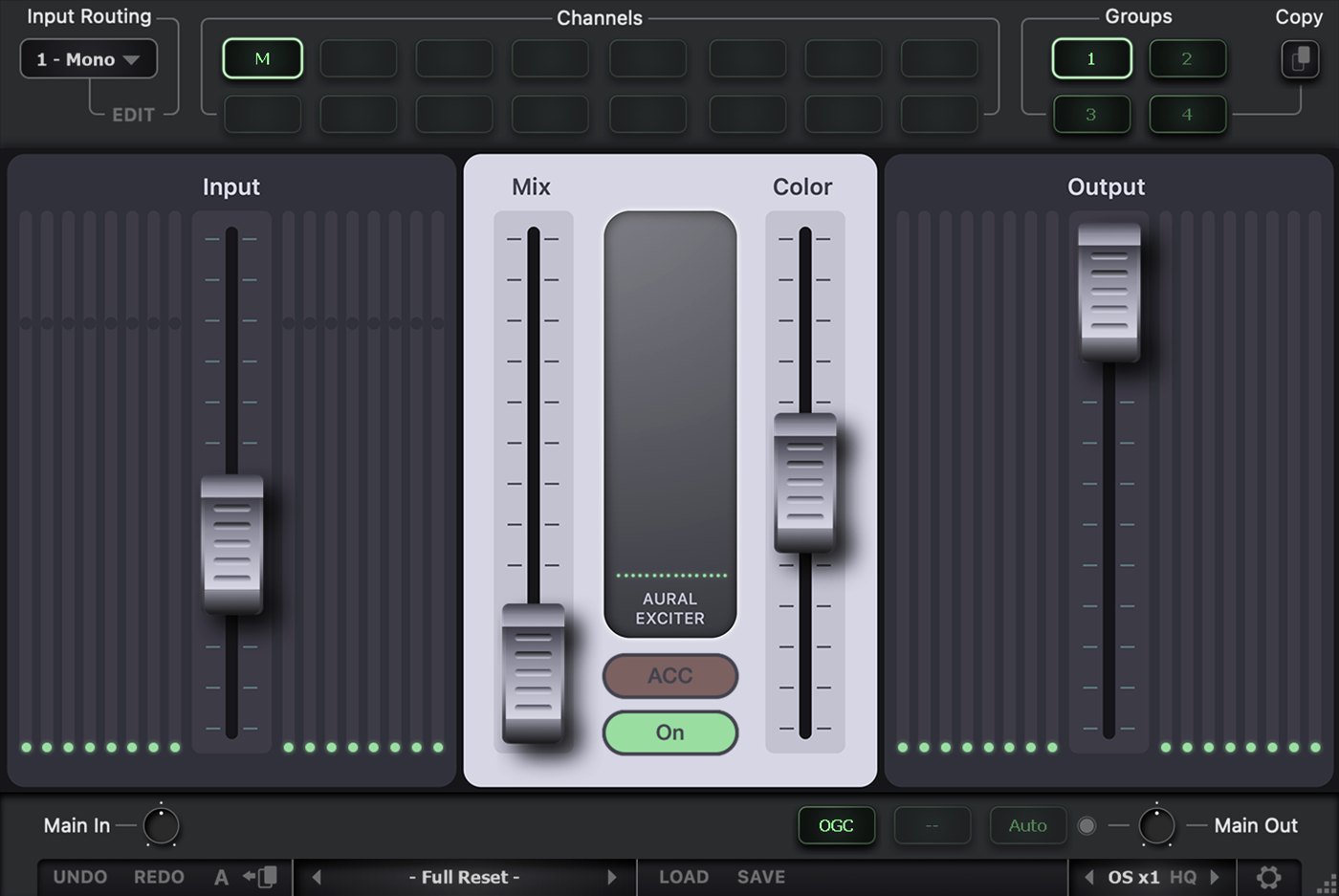Click the SAVE preset button
Image resolution: width=1339 pixels, height=896 pixels.
[x=760, y=877]
